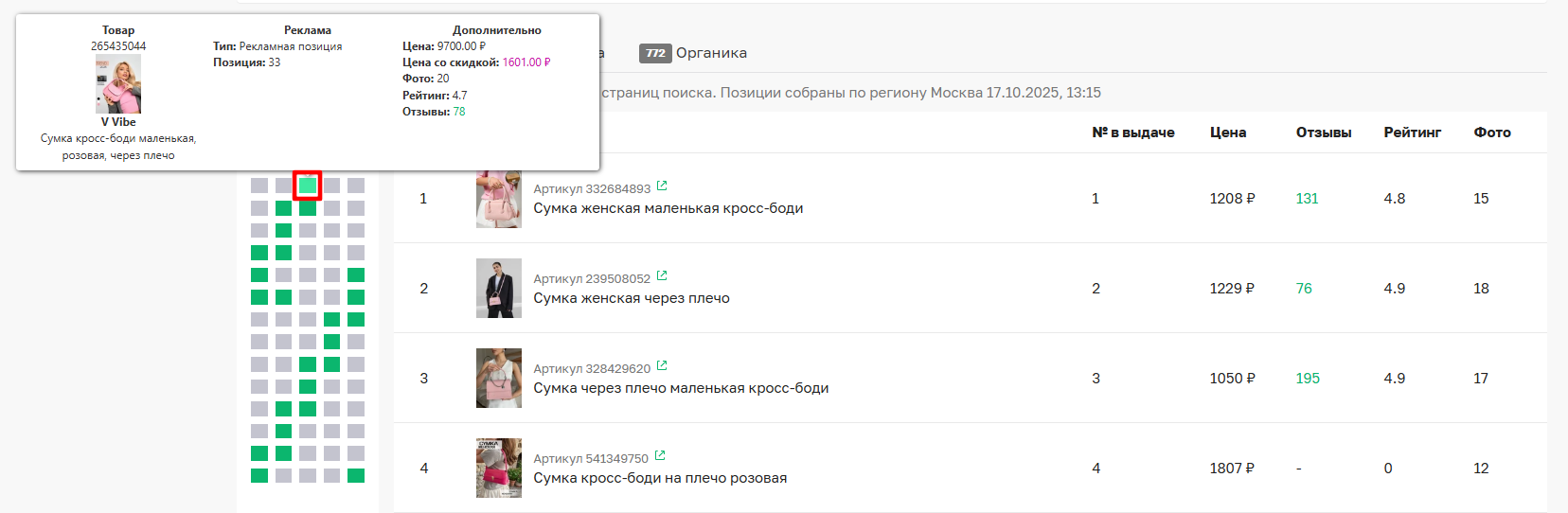The height and width of the screenshot is (513, 1568).
Task: Click Цена: 9700.00 ₽ in tooltip
Action: (444, 46)
